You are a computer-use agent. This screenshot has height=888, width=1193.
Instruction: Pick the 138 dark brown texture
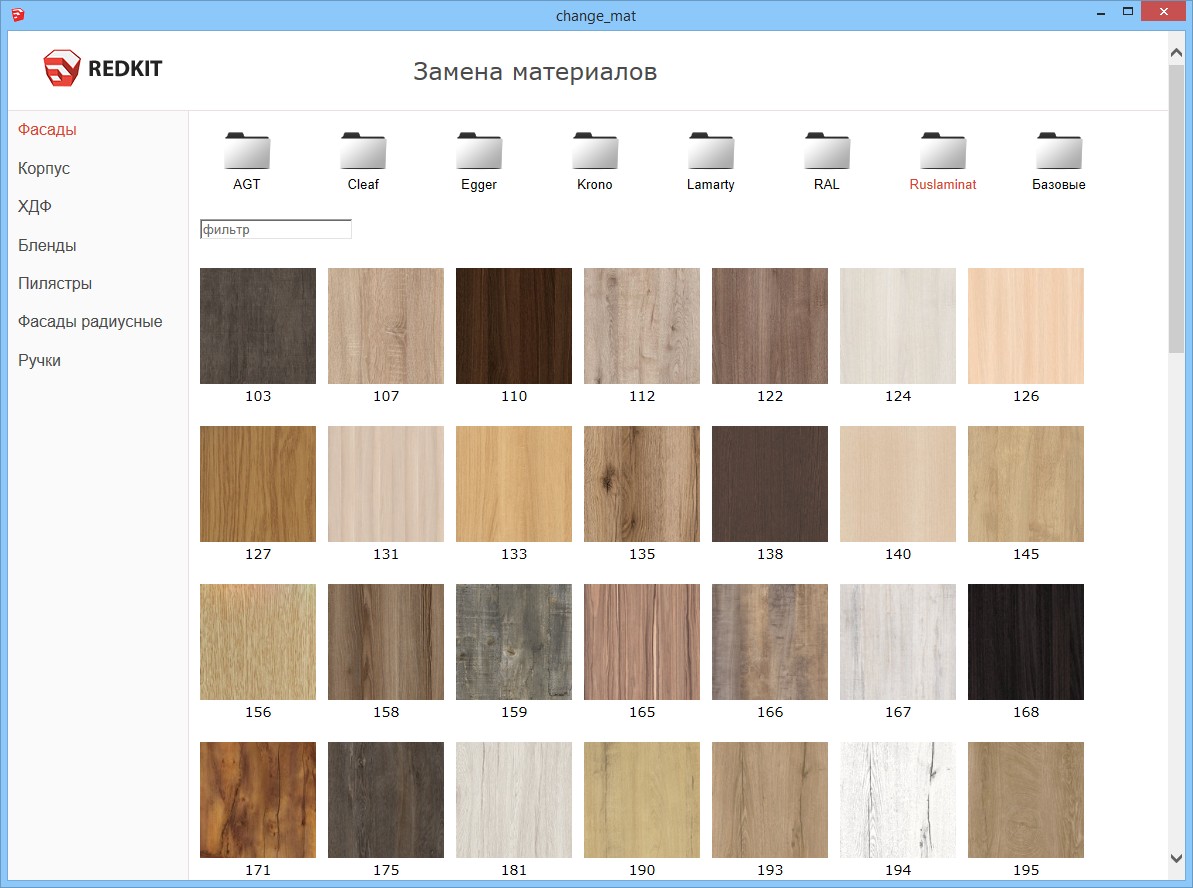click(x=770, y=484)
